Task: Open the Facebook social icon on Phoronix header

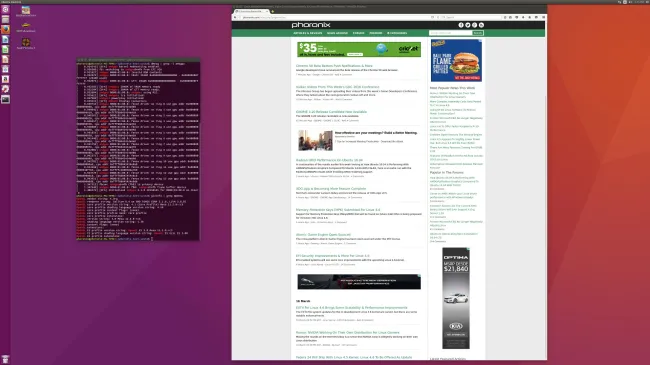Action: coord(461,25)
